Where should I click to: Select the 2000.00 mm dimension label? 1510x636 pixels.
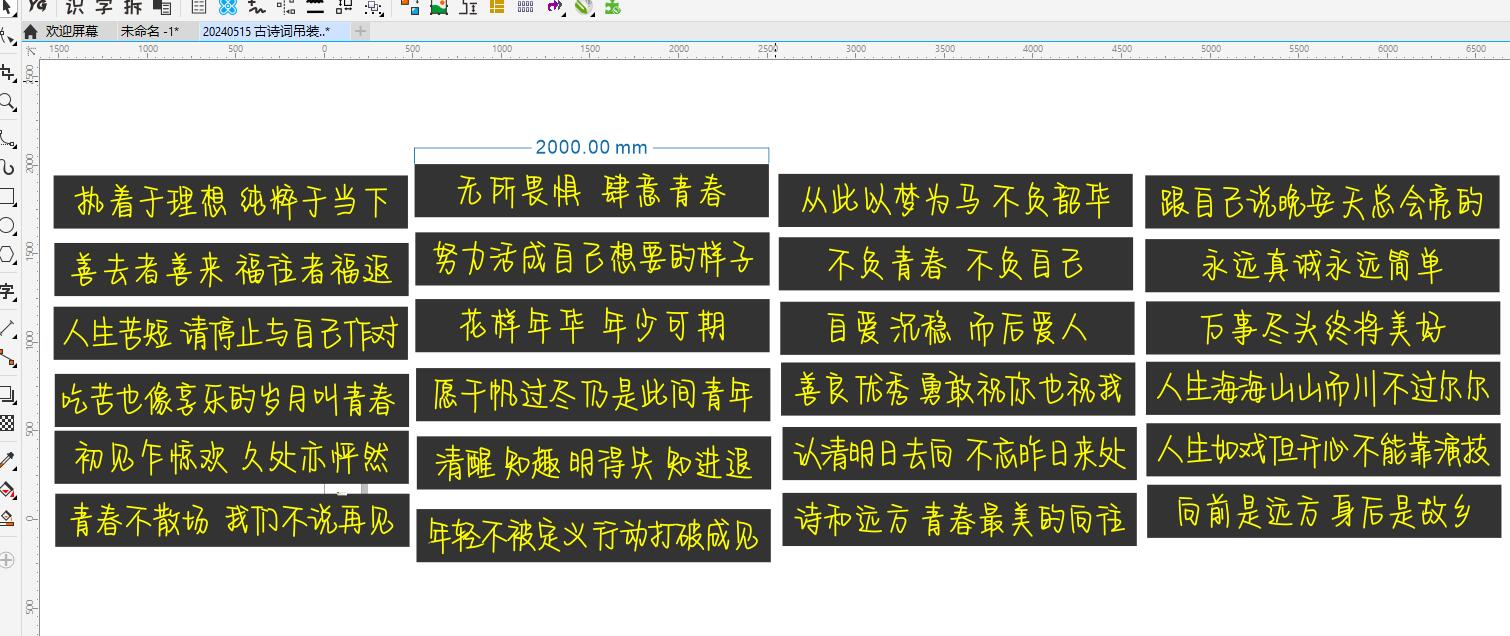point(592,147)
